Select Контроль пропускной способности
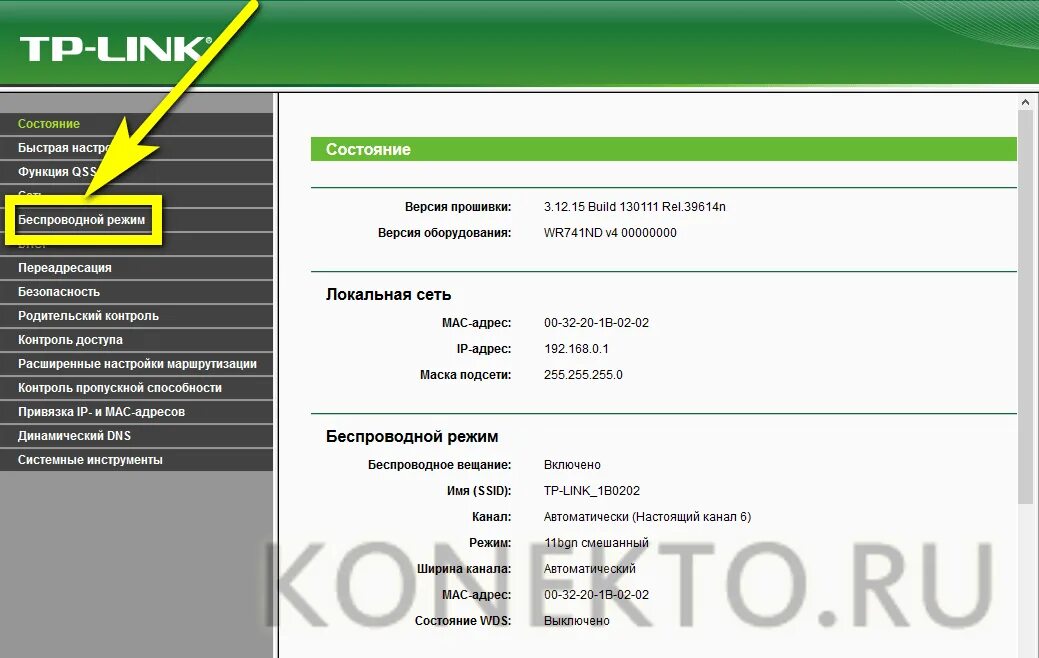 pyautogui.click(x=136, y=388)
